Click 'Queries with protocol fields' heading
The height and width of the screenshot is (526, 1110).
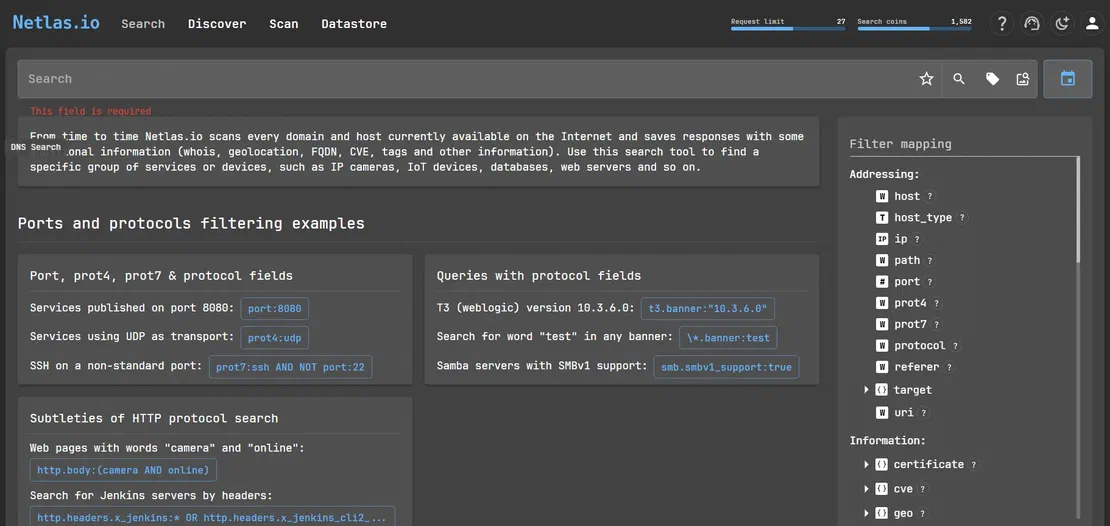[x=539, y=275]
